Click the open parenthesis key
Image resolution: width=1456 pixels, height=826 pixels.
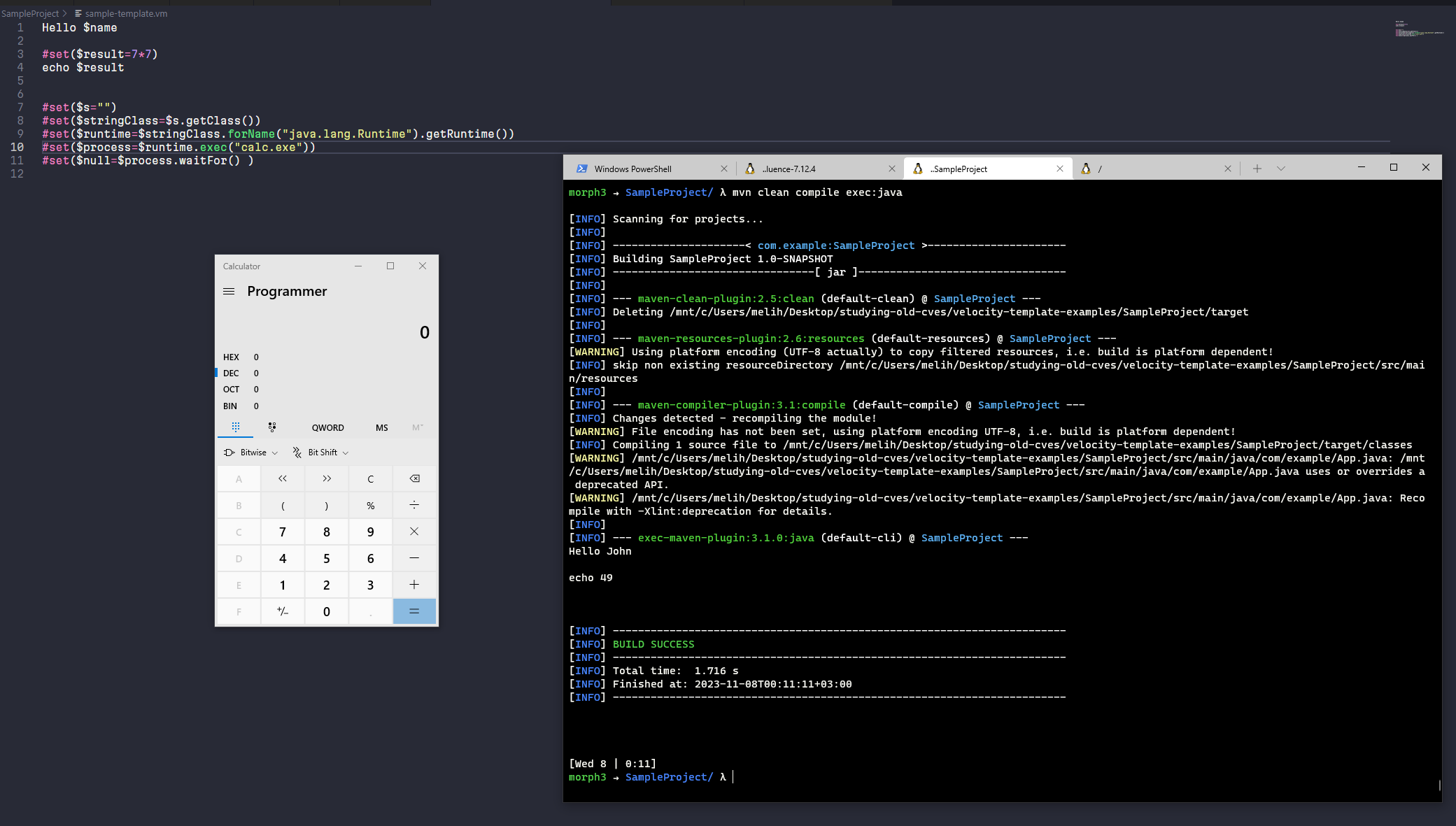click(283, 506)
